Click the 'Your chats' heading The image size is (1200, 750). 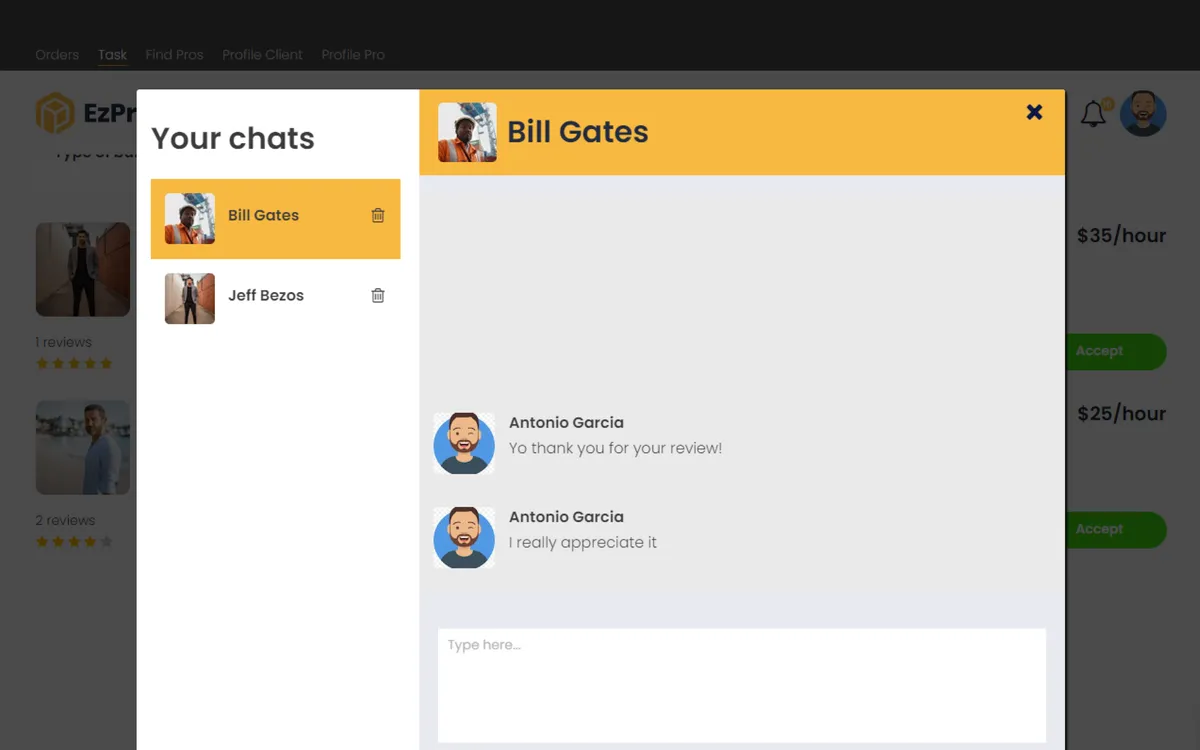(233, 138)
